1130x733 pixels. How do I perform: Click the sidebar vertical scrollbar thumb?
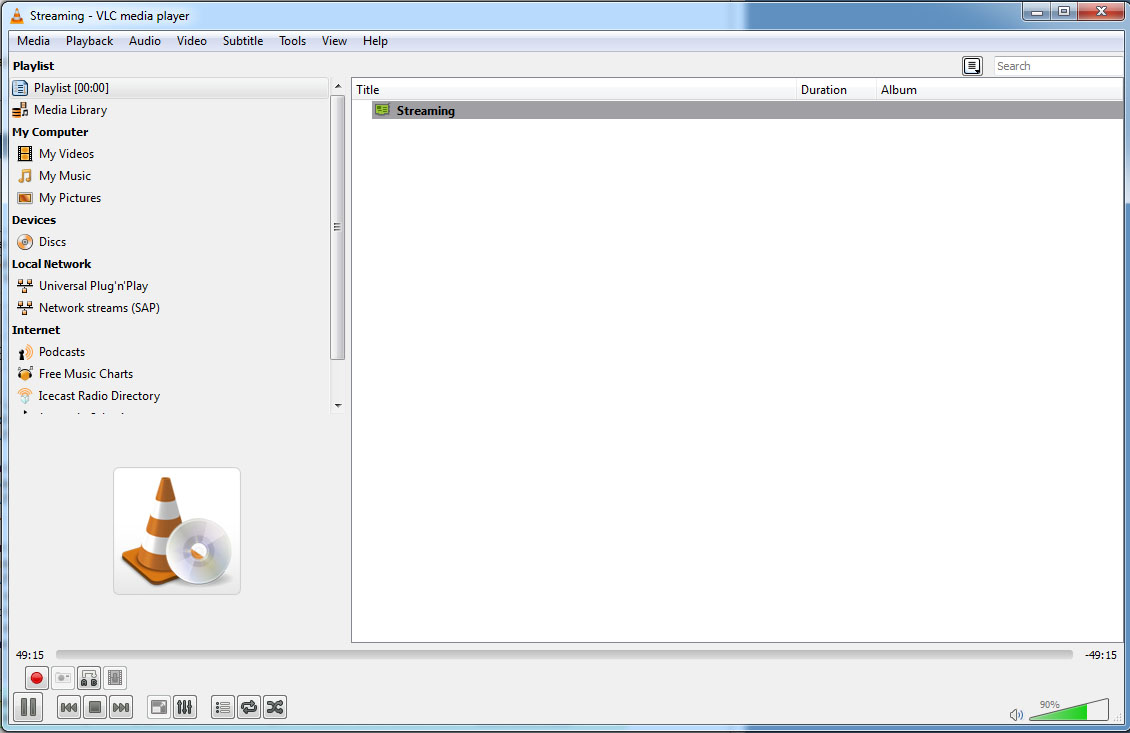coord(337,226)
